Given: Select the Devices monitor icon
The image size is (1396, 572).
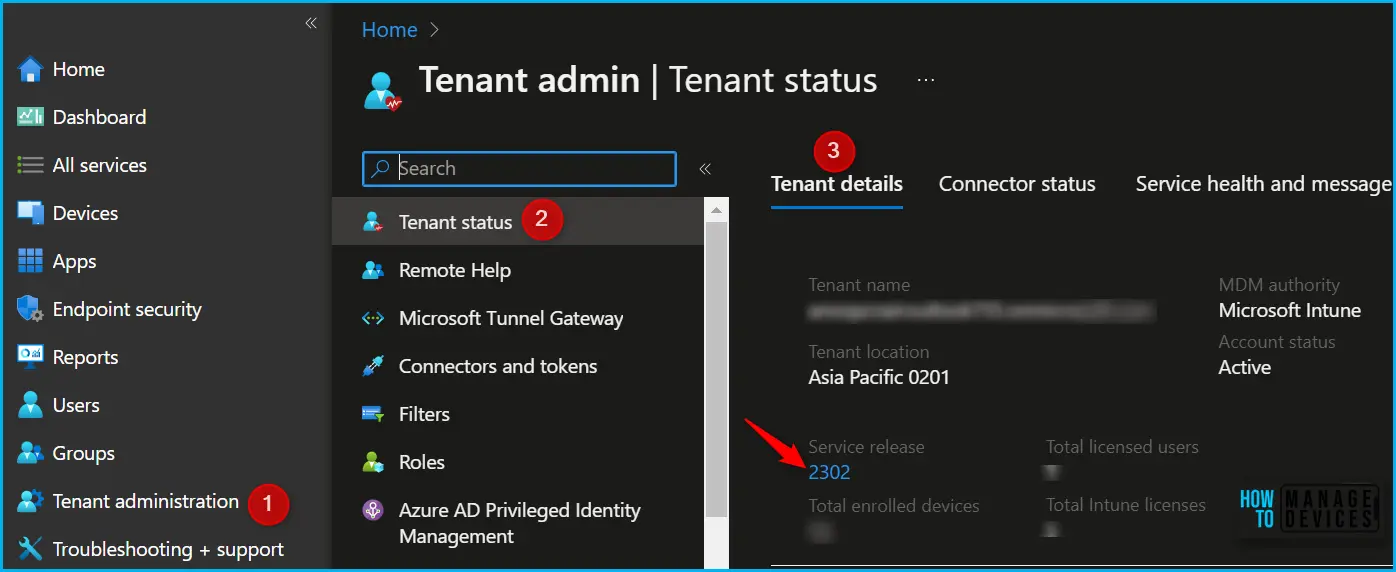Looking at the screenshot, I should [30, 213].
